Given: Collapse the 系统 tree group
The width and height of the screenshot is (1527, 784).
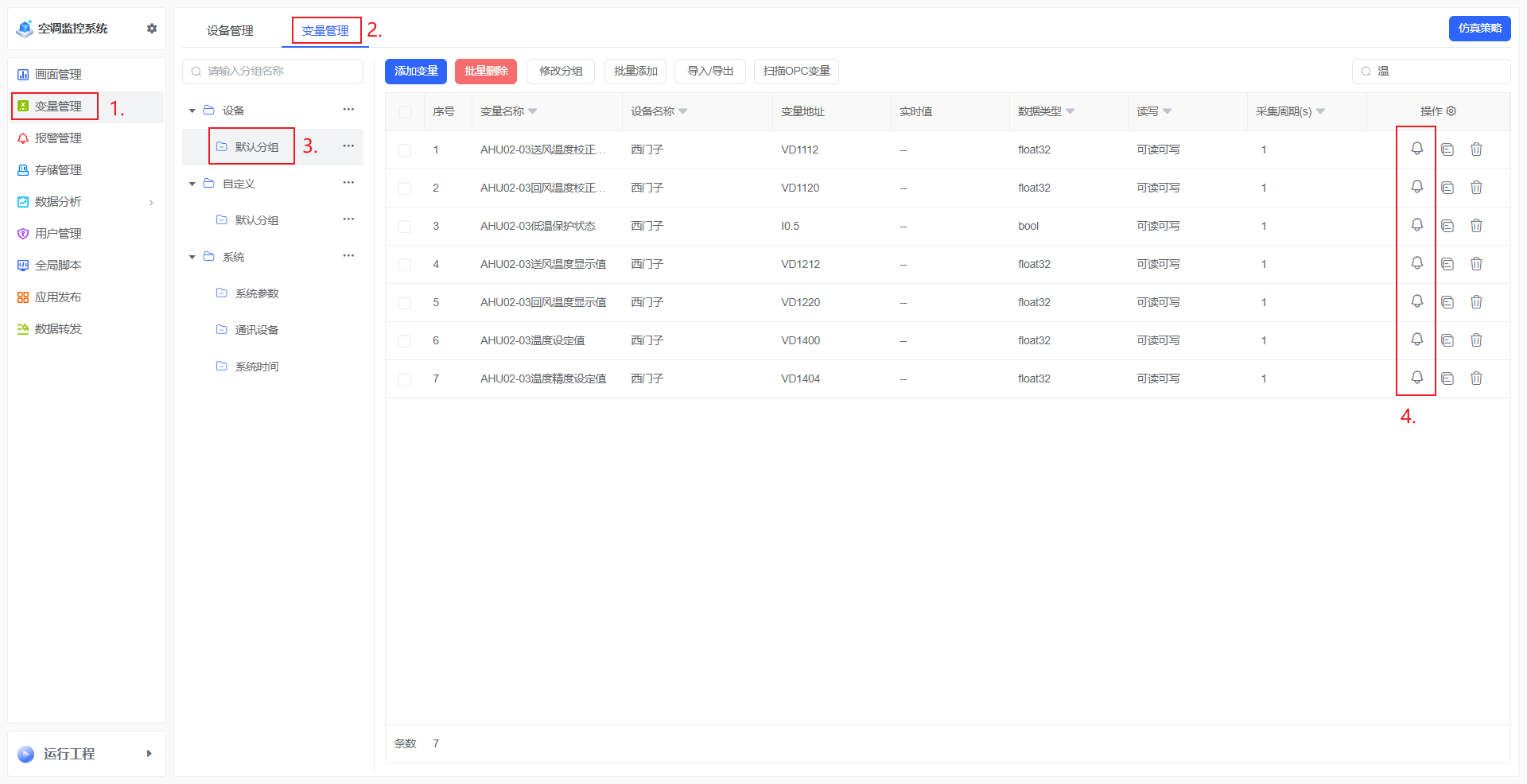Looking at the screenshot, I should [x=192, y=257].
